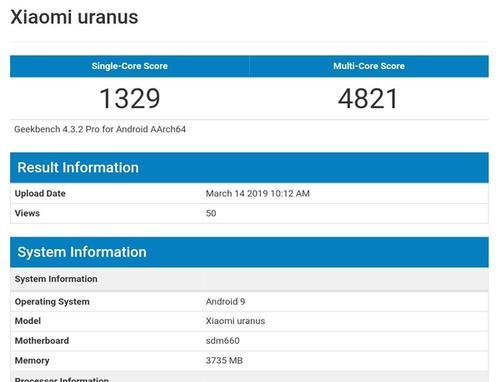Select the Multi-Core Score header
The width and height of the screenshot is (500, 382).
369,66
